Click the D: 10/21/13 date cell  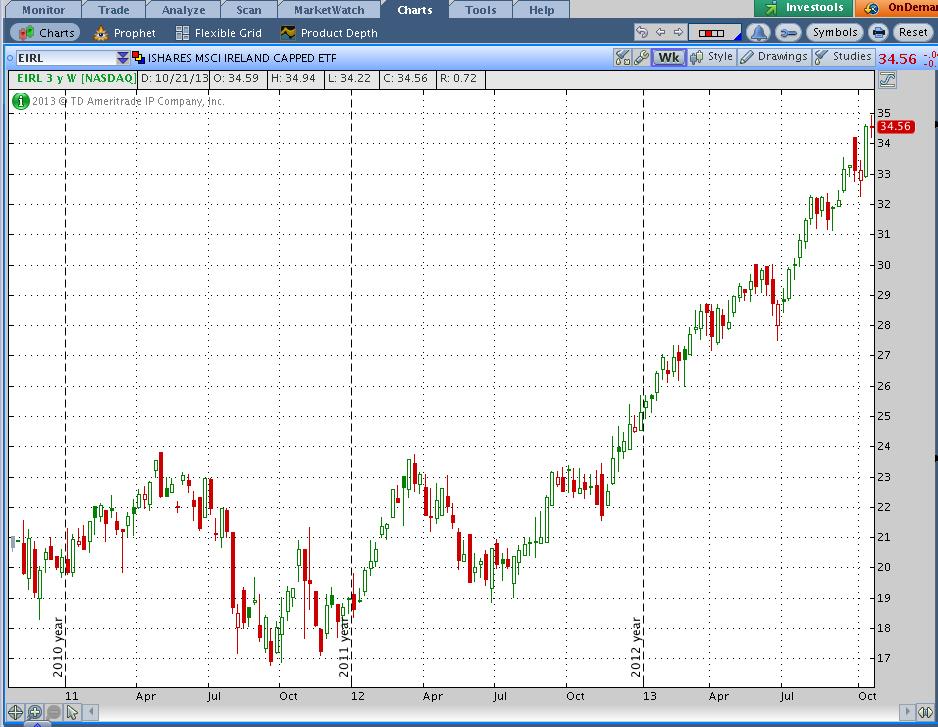point(174,78)
